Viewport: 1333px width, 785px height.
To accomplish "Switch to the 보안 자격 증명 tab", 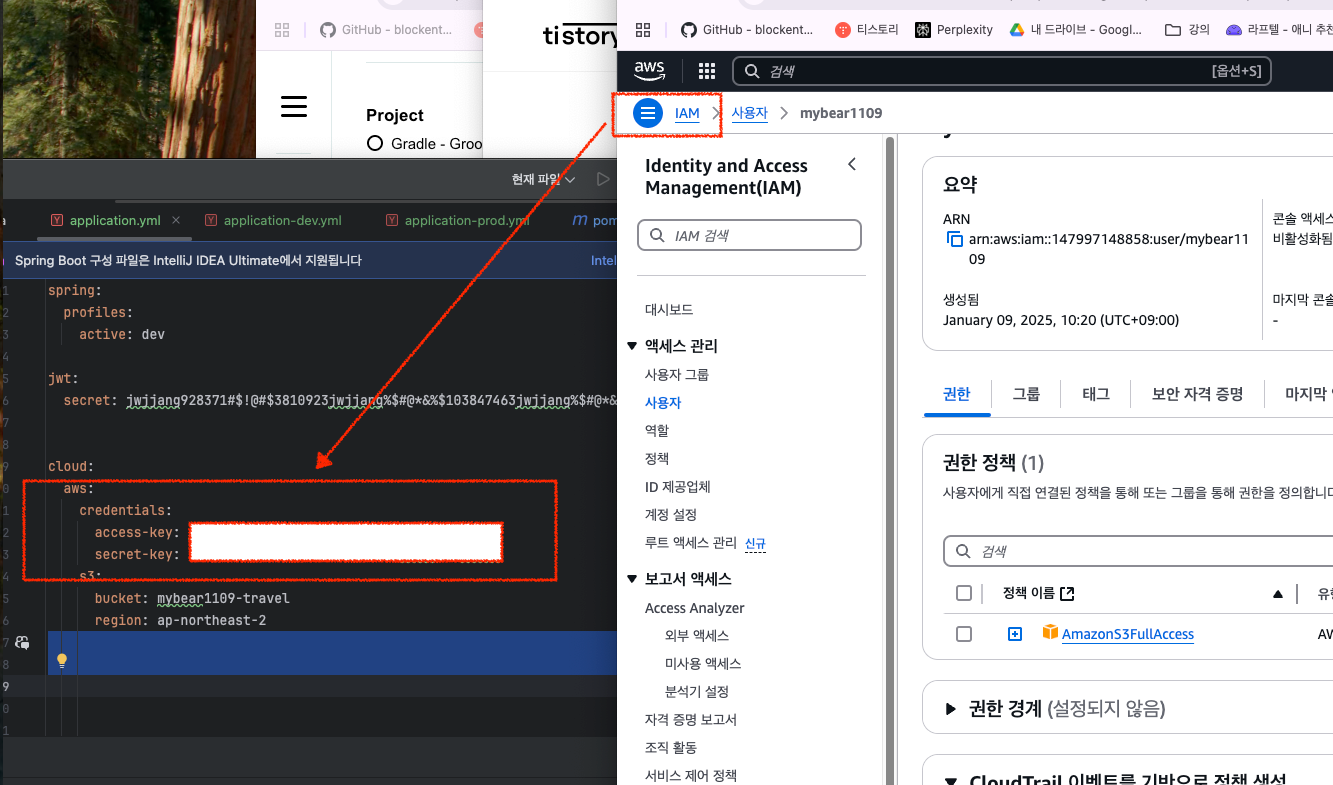I will tap(1198, 394).
